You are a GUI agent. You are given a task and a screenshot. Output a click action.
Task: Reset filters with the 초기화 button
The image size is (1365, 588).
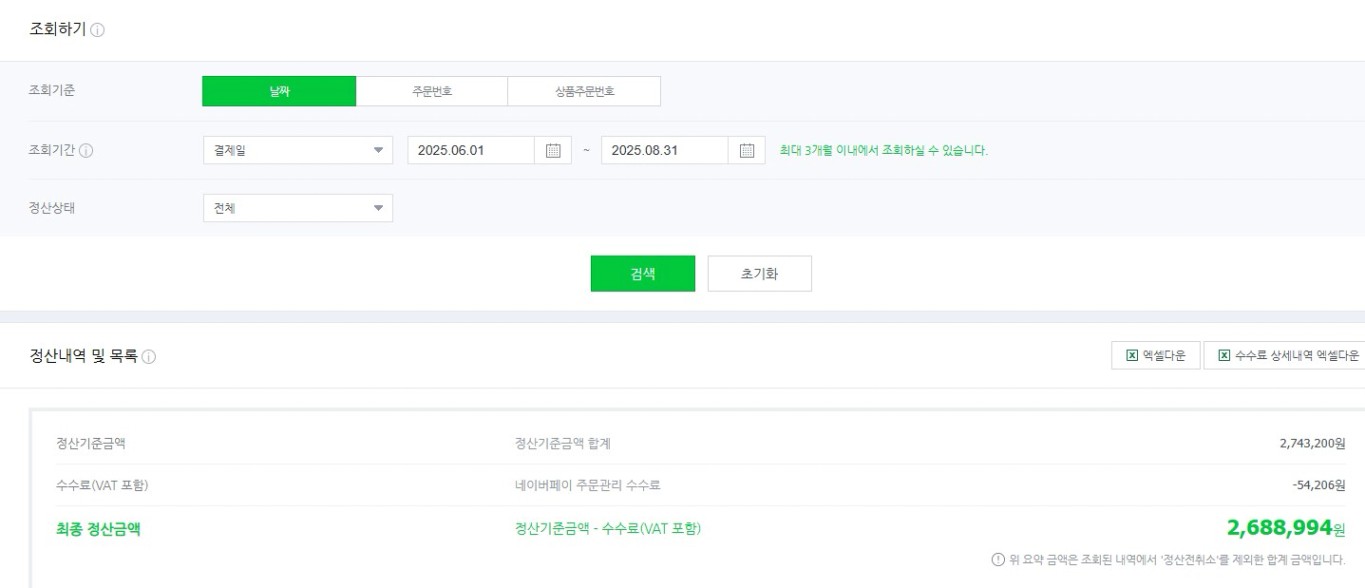(x=759, y=274)
